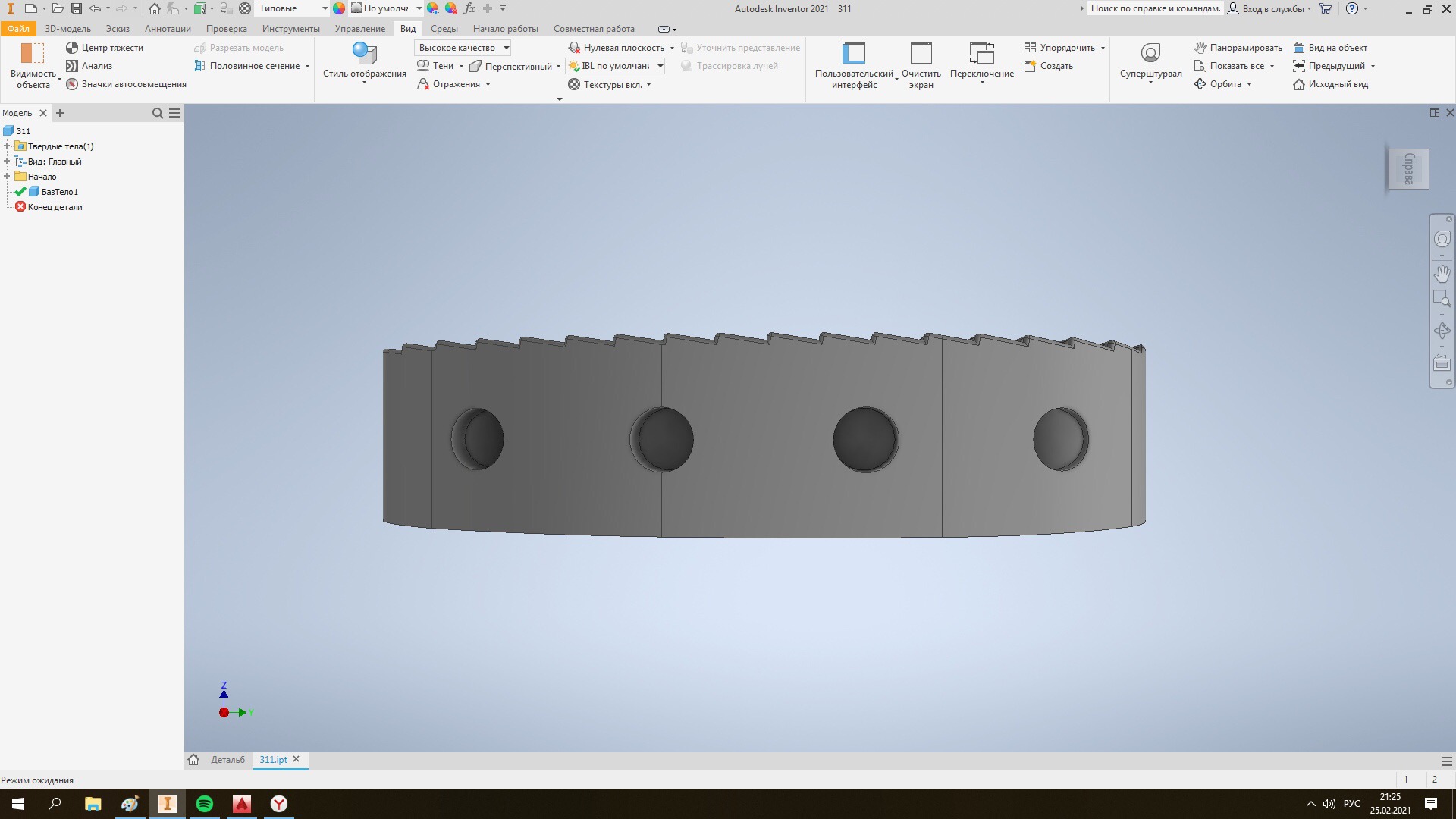
Task: Click the Center of Gravity icon (Центр тяжести)
Action: point(72,48)
